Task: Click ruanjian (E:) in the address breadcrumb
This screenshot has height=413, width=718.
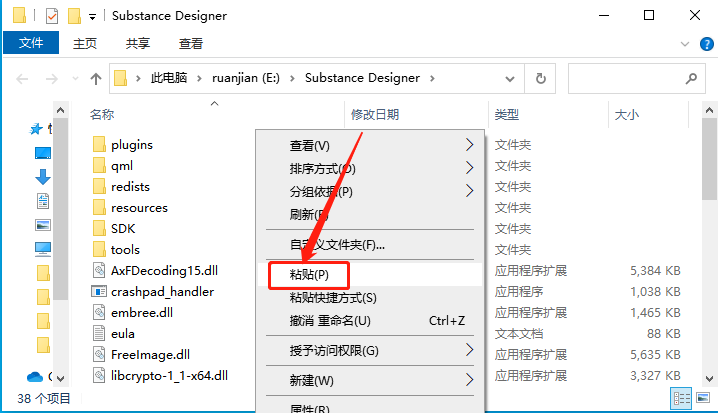Action: click(x=245, y=78)
